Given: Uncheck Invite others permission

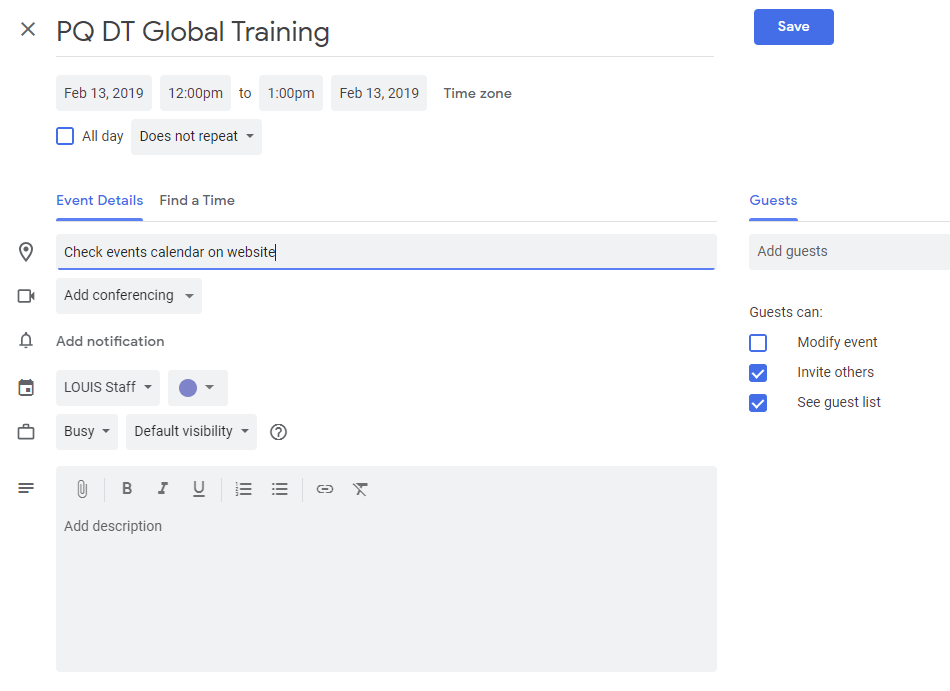Looking at the screenshot, I should (758, 373).
